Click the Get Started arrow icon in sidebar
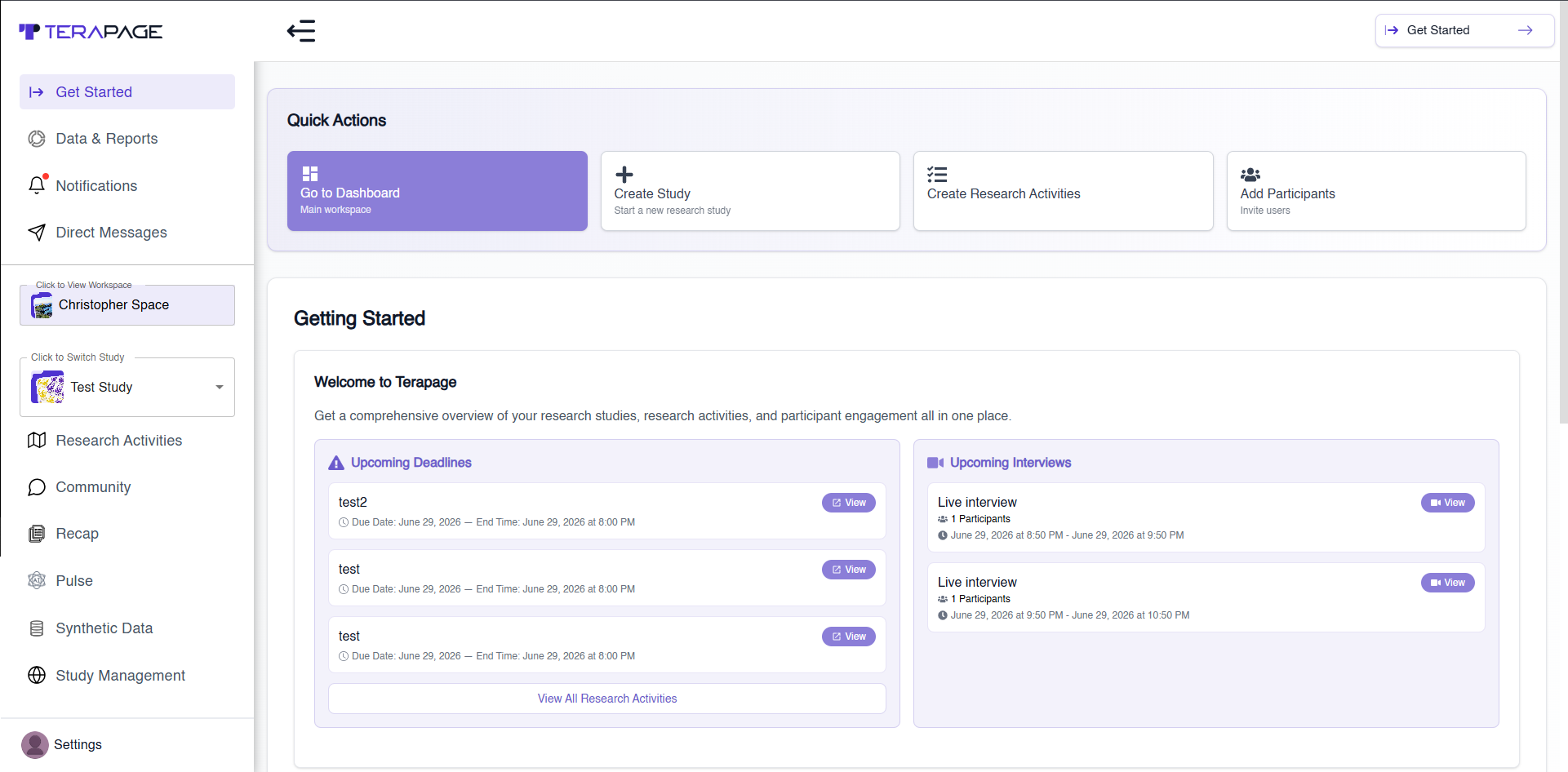Image resolution: width=1568 pixels, height=772 pixels. coord(37,92)
